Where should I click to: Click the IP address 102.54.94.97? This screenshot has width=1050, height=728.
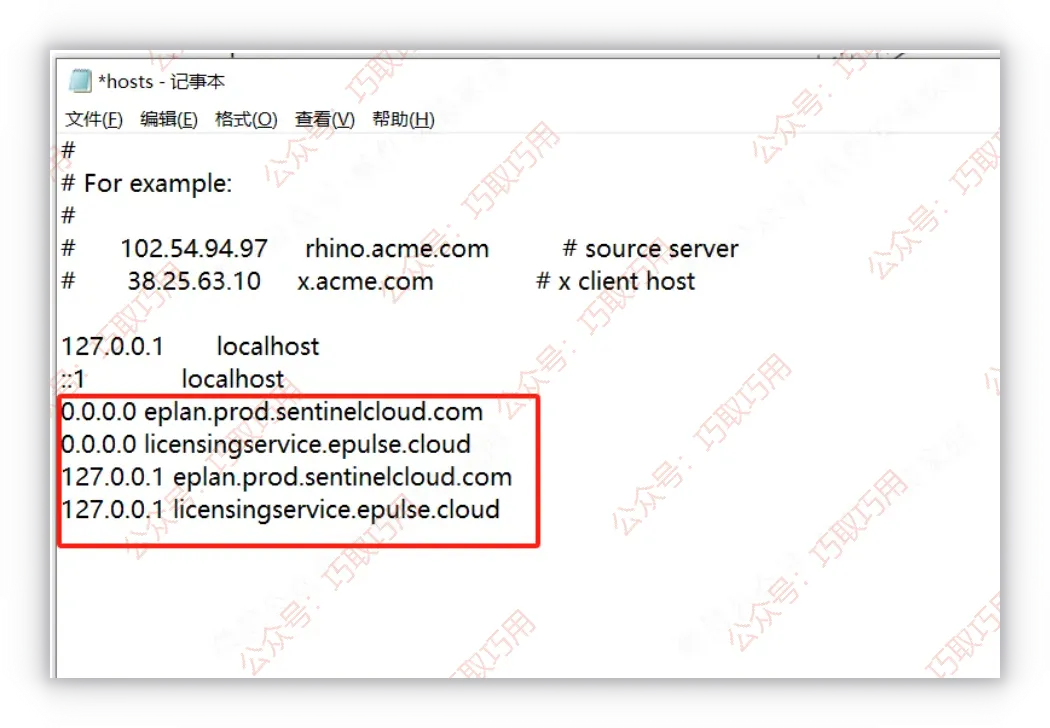coord(194,248)
